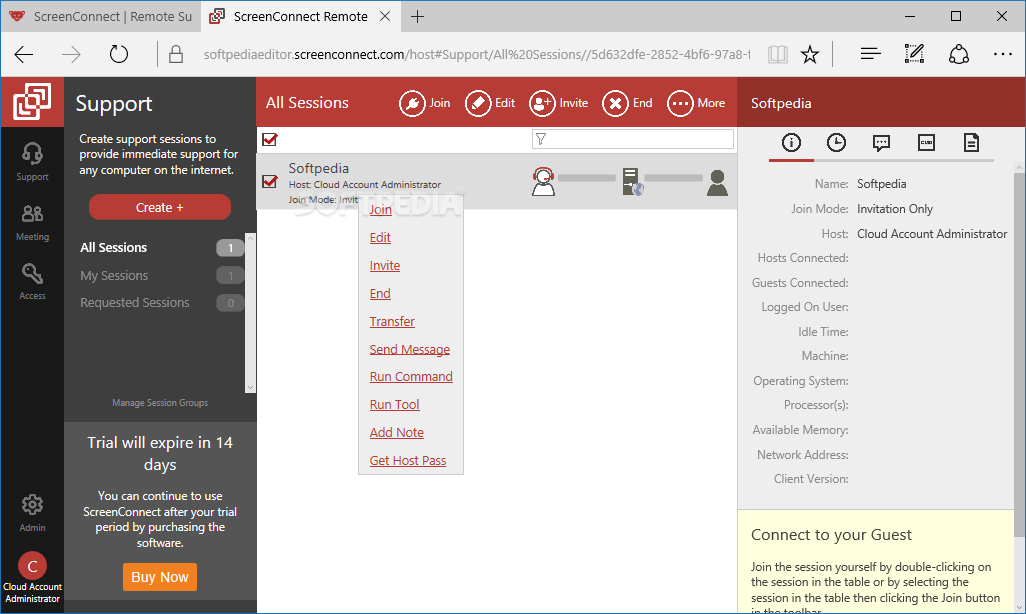Image resolution: width=1026 pixels, height=614 pixels.
Task: Click the Cloud Account Administrator avatar
Action: tap(32, 566)
